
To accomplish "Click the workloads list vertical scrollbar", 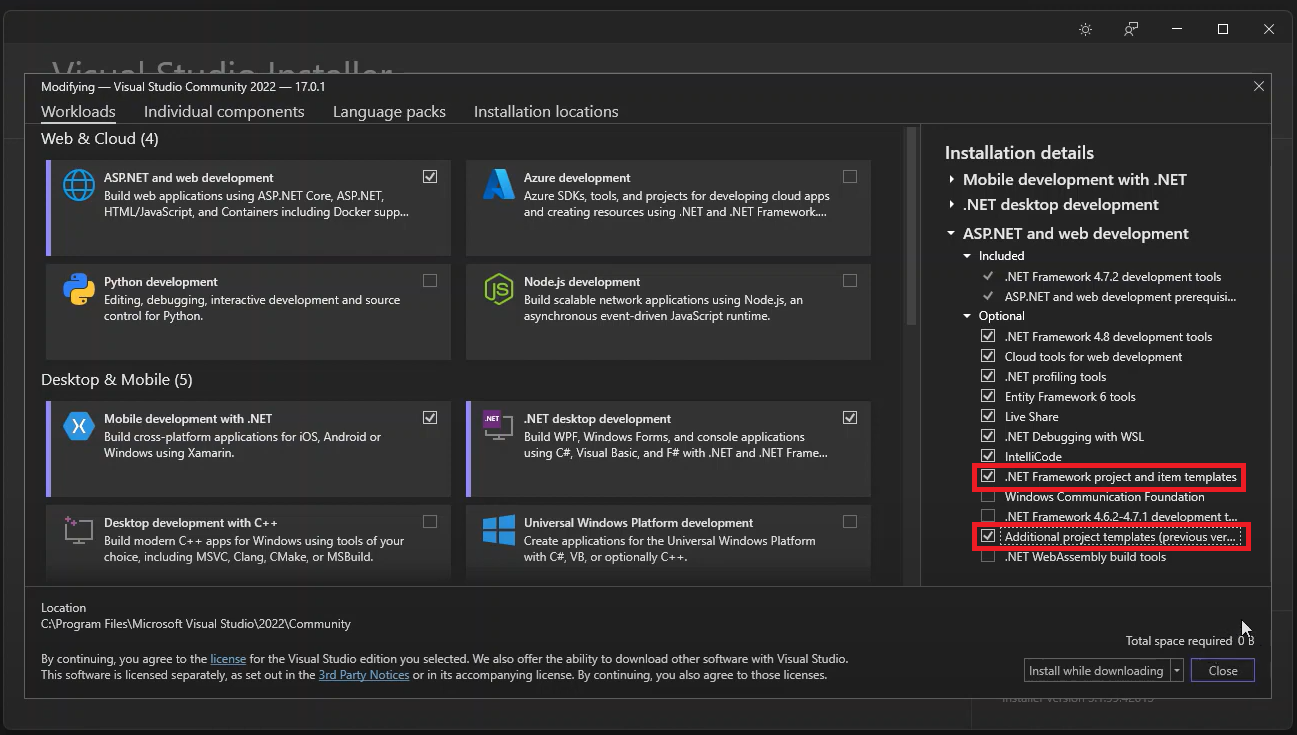I will (x=911, y=225).
